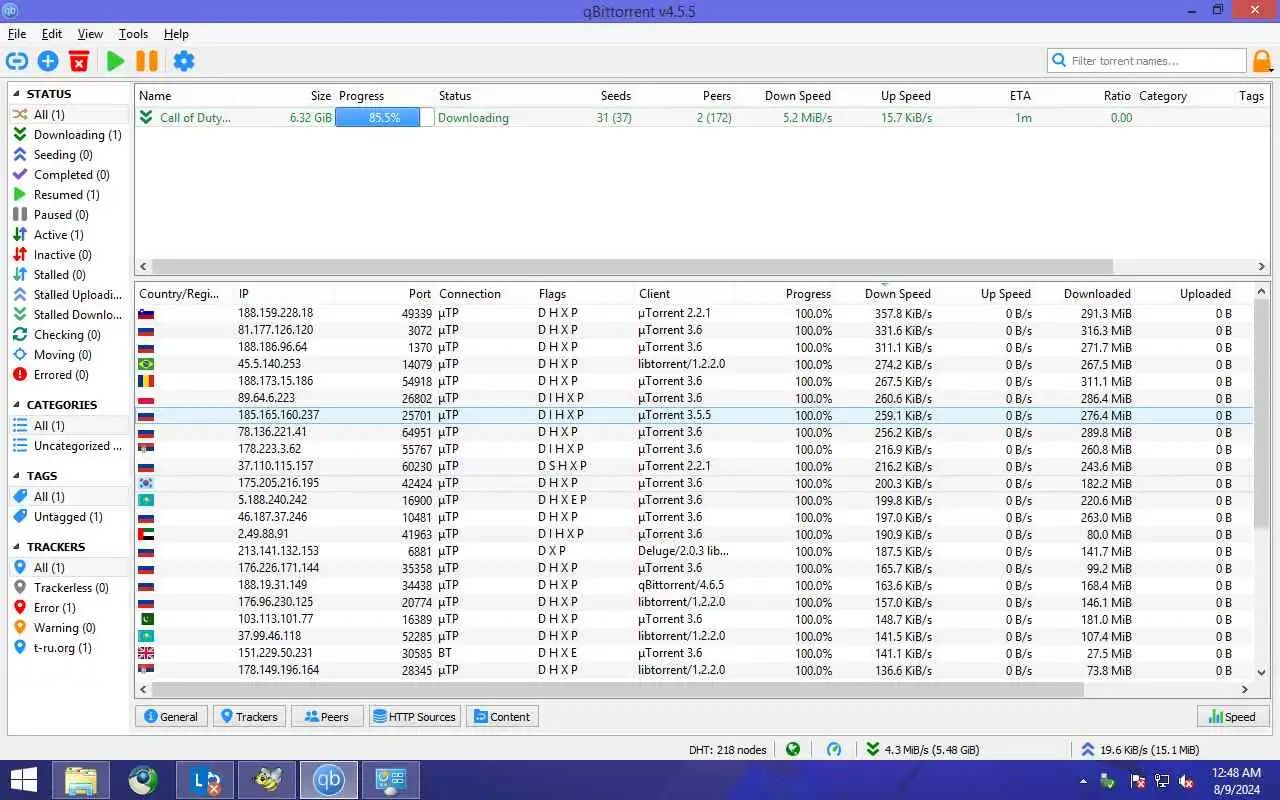Open File Explorer from the taskbar
Image resolution: width=1280 pixels, height=800 pixels.
click(x=81, y=780)
